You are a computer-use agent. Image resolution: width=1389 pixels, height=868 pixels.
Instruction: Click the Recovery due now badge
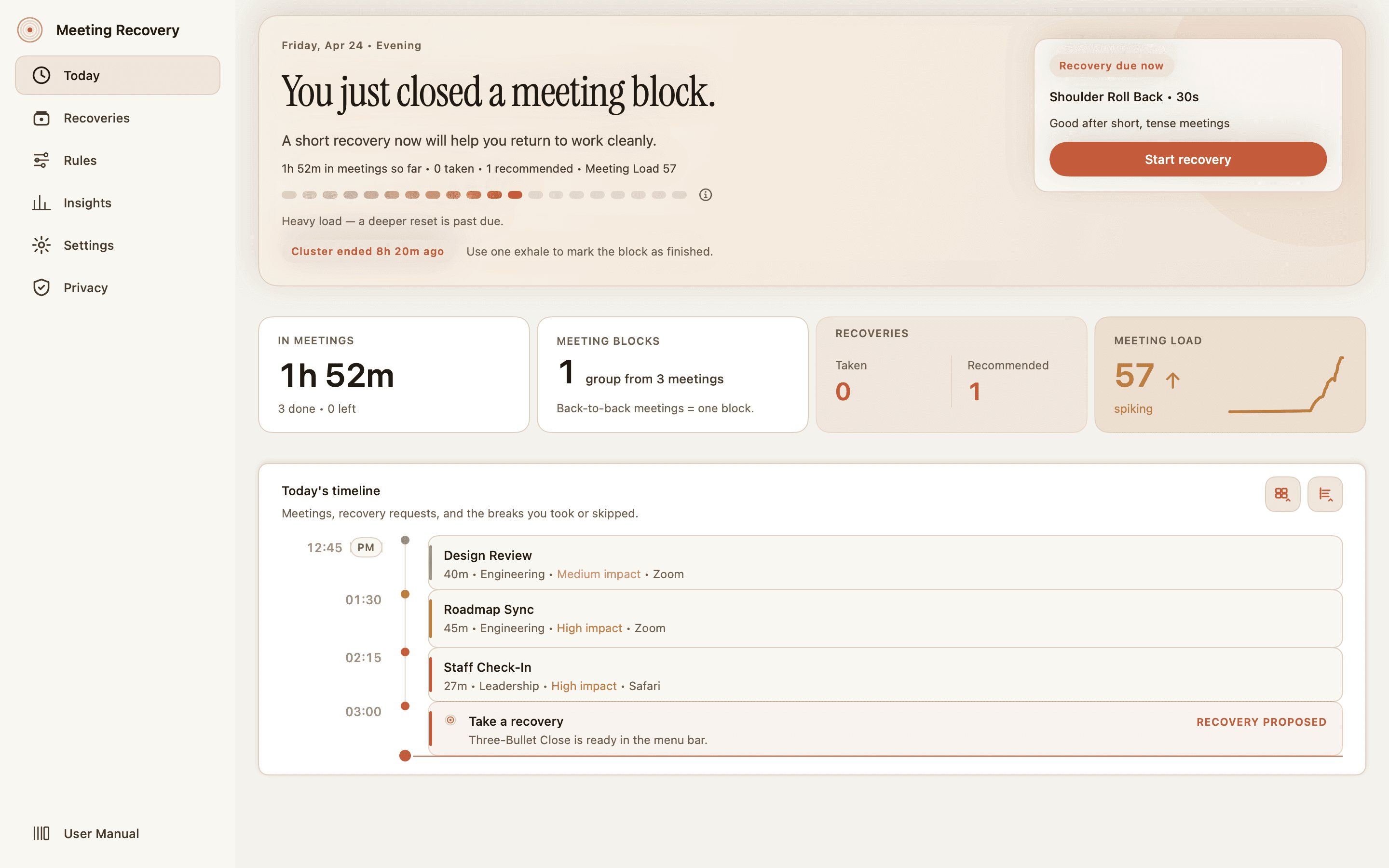click(x=1111, y=65)
